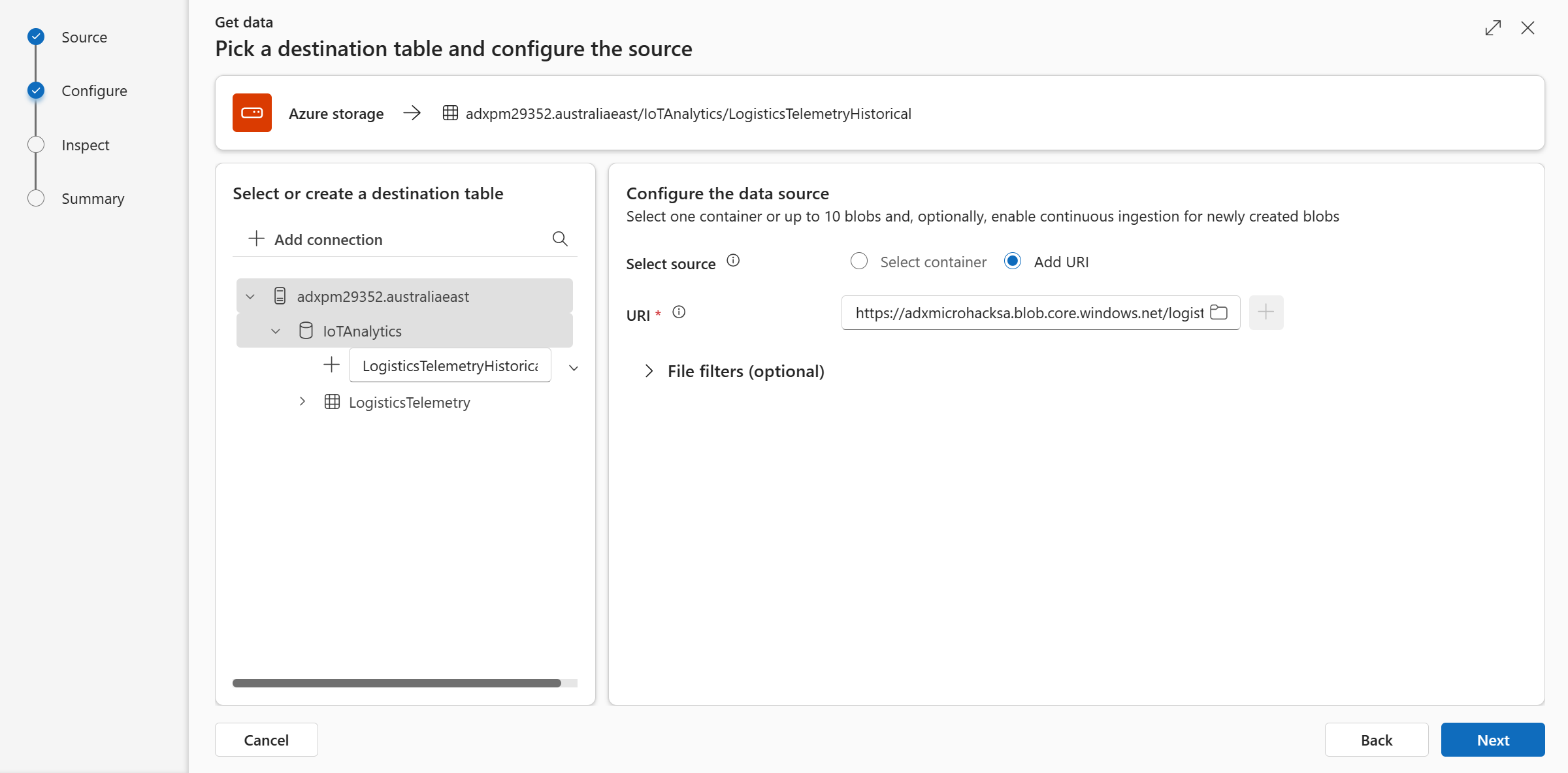Go to the Configure step
The image size is (1568, 773).
coord(94,91)
